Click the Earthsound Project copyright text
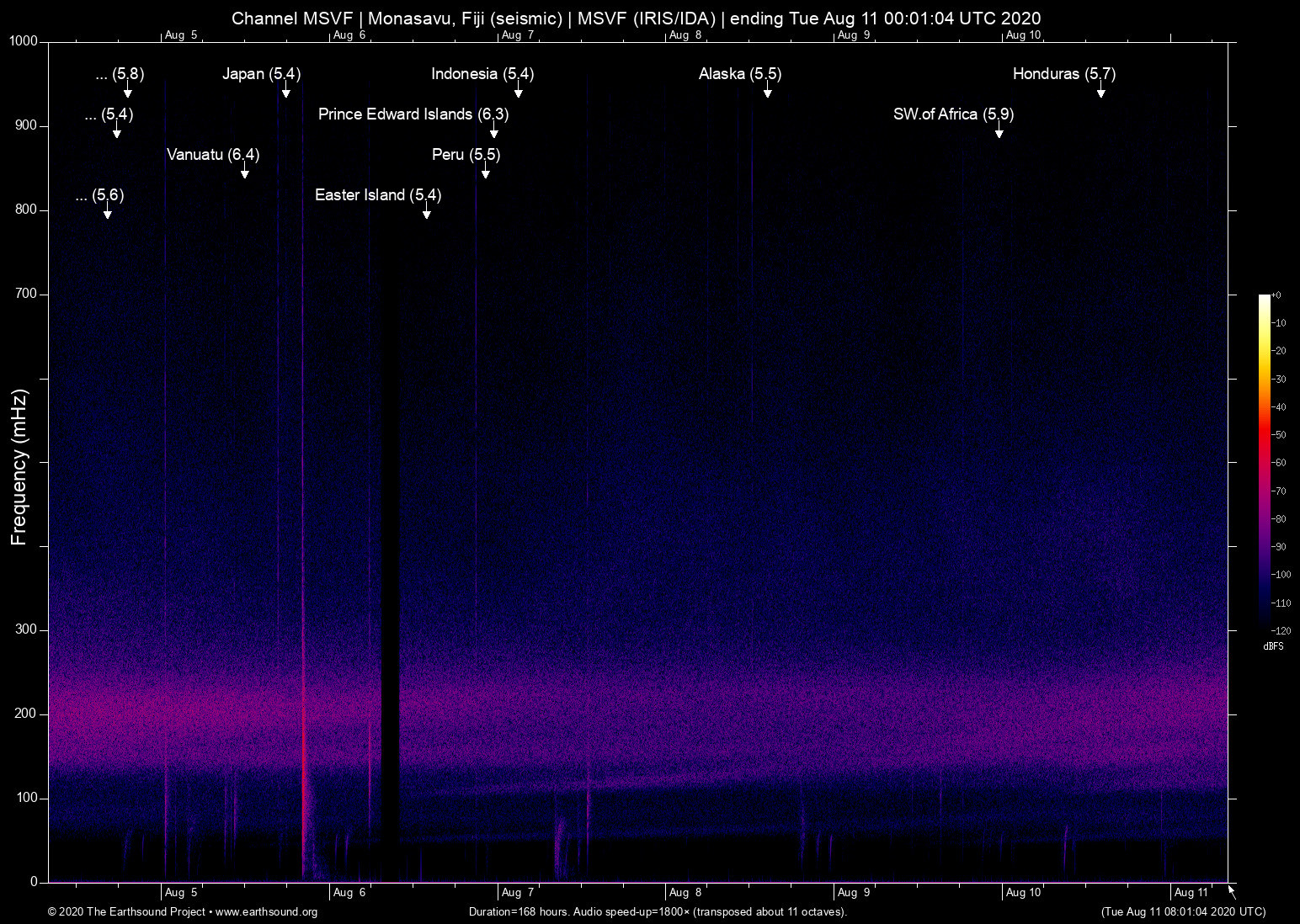 coord(126,912)
